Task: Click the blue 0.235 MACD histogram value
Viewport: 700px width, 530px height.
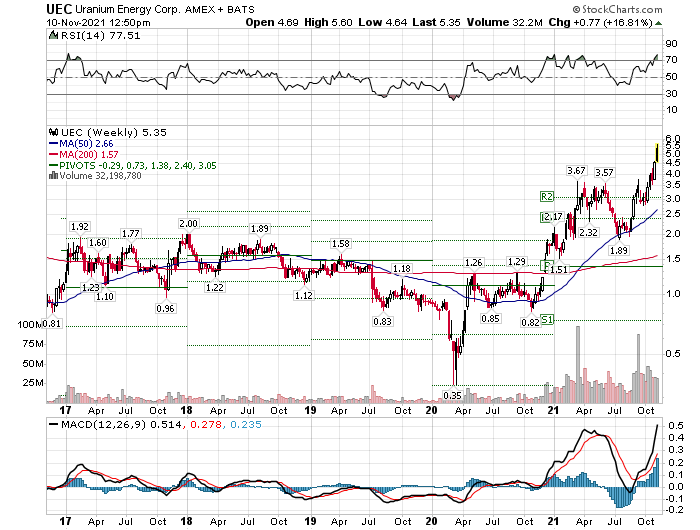Action: point(246,424)
